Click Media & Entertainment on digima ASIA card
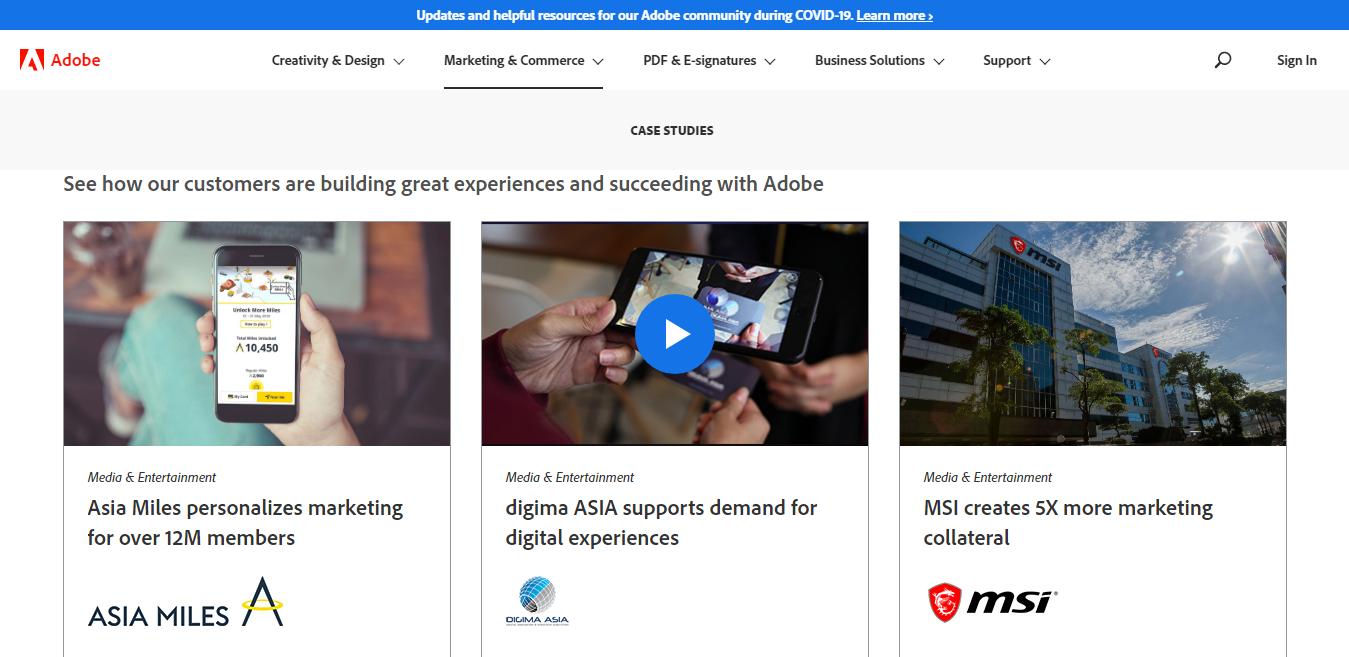 point(570,477)
